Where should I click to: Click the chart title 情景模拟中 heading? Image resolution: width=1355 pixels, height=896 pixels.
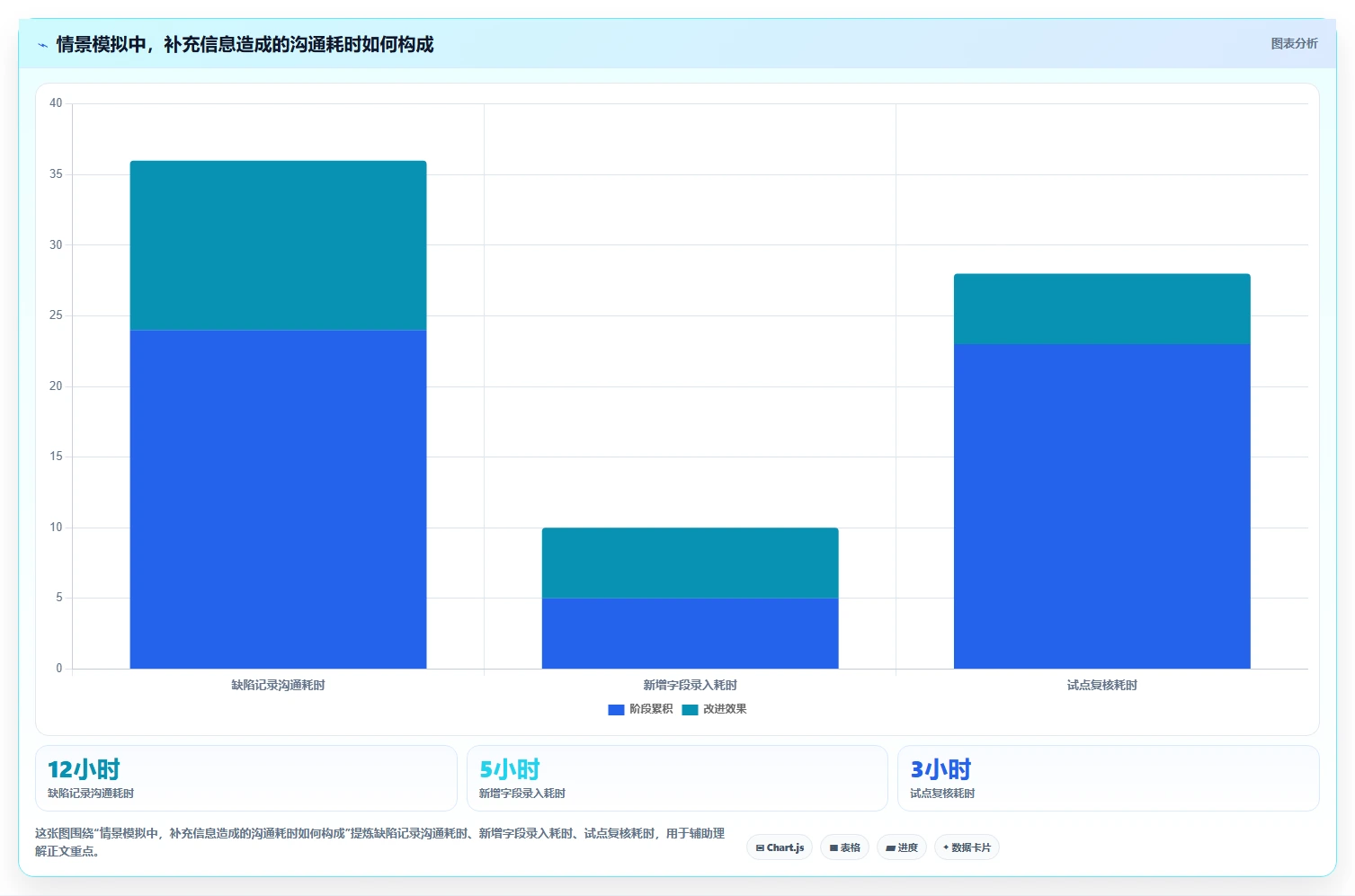[x=245, y=44]
